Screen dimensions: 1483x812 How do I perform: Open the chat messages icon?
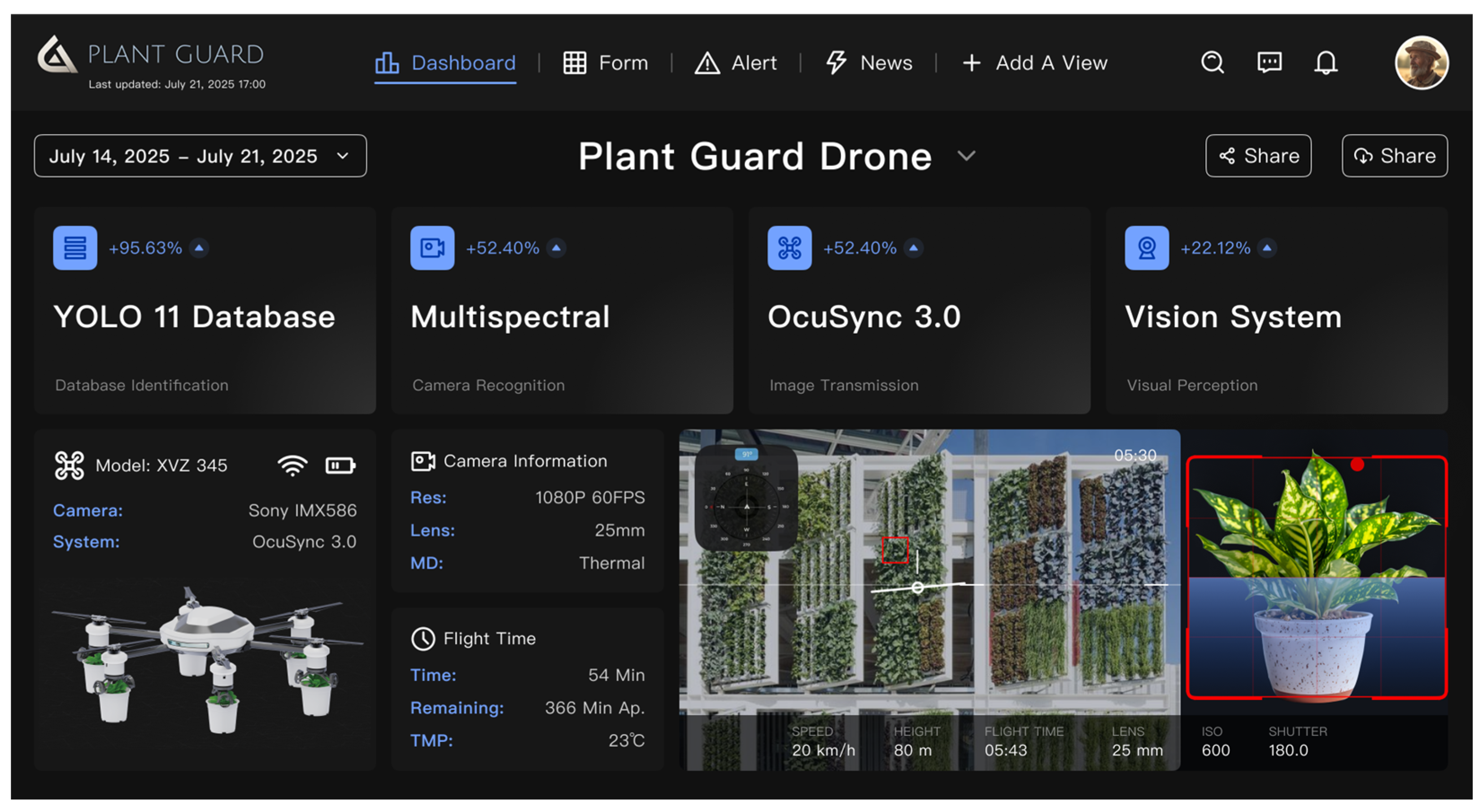click(1269, 62)
